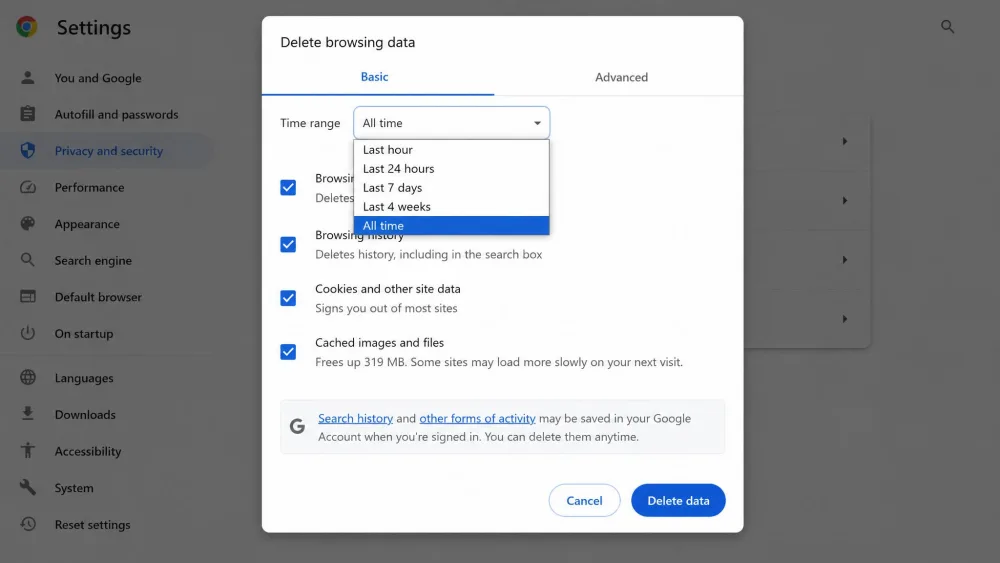Click the palette icon for Appearance
Viewport: 1000px width, 563px height.
pos(27,224)
